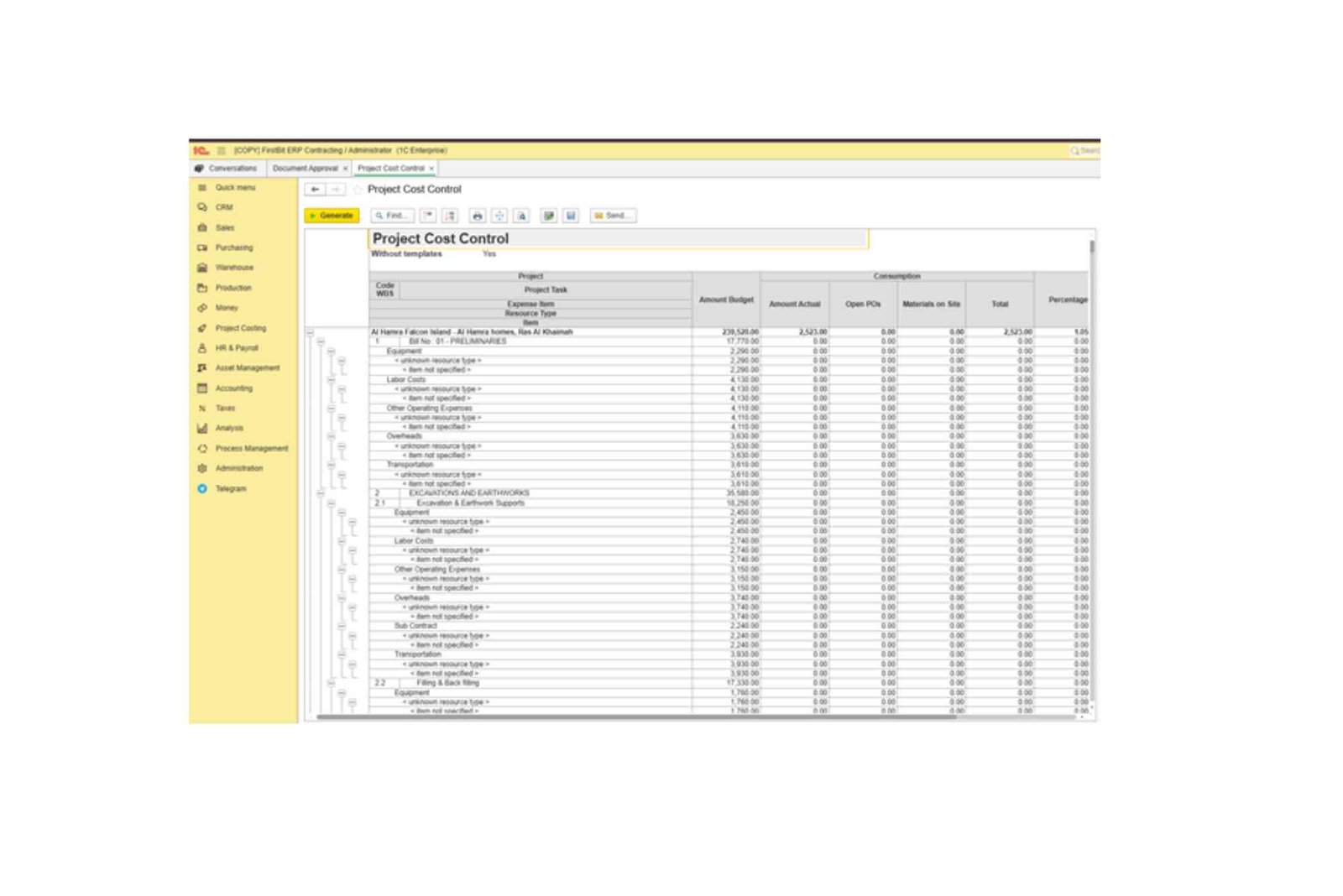Open the Money section in the sidebar
Viewport: 1343px width, 896px height.
[225, 308]
